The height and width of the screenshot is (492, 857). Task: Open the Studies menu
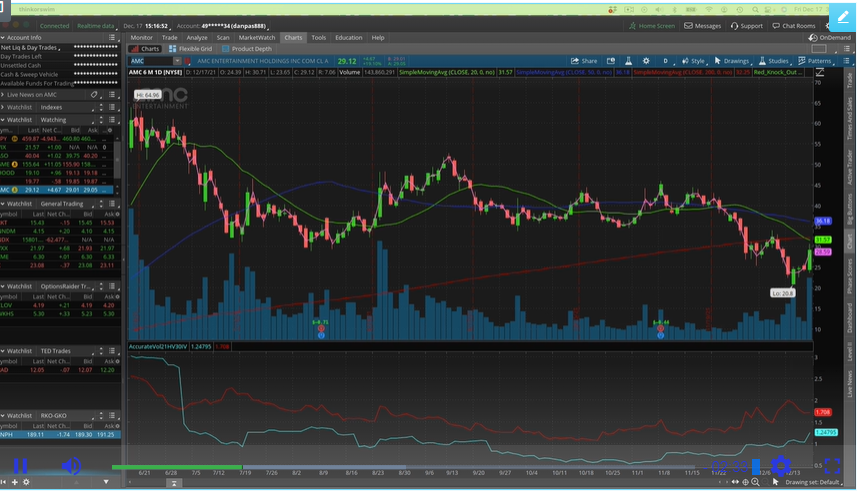[773, 61]
